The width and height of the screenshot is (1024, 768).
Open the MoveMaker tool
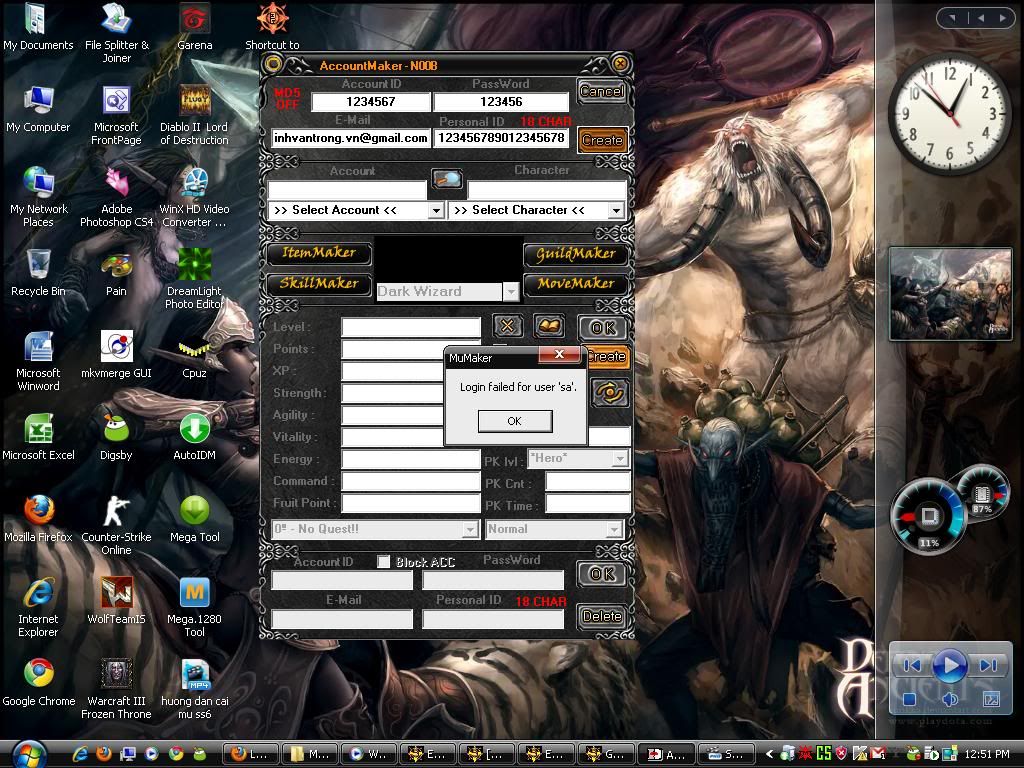(575, 283)
